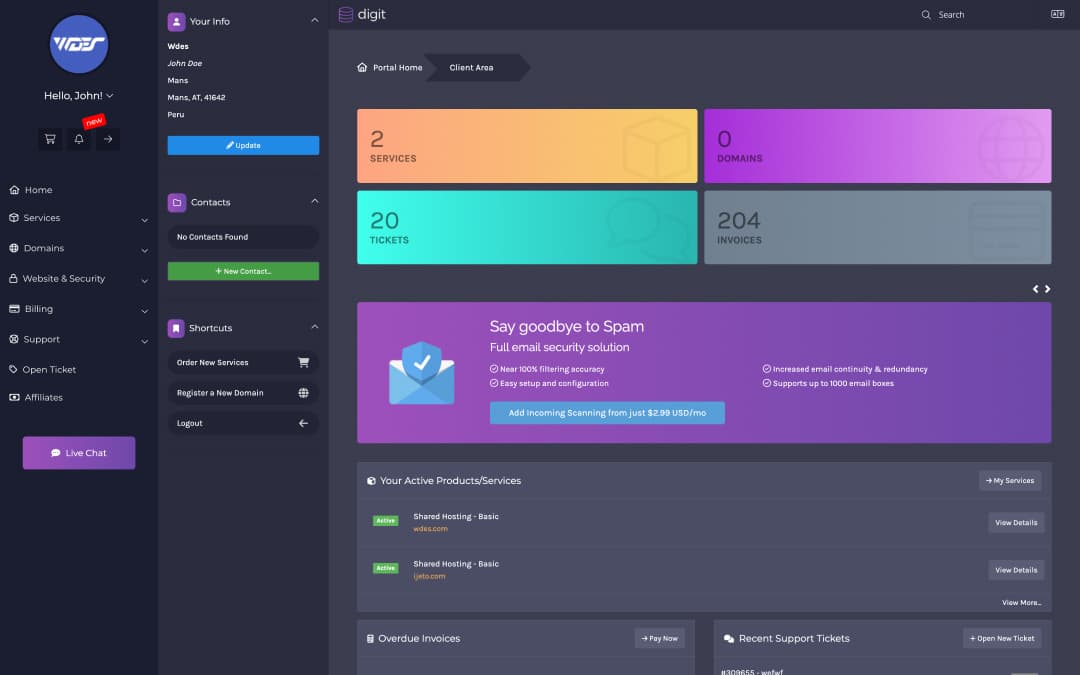Image resolution: width=1080 pixels, height=675 pixels.
Task: Click the blue Update button
Action: point(243,145)
